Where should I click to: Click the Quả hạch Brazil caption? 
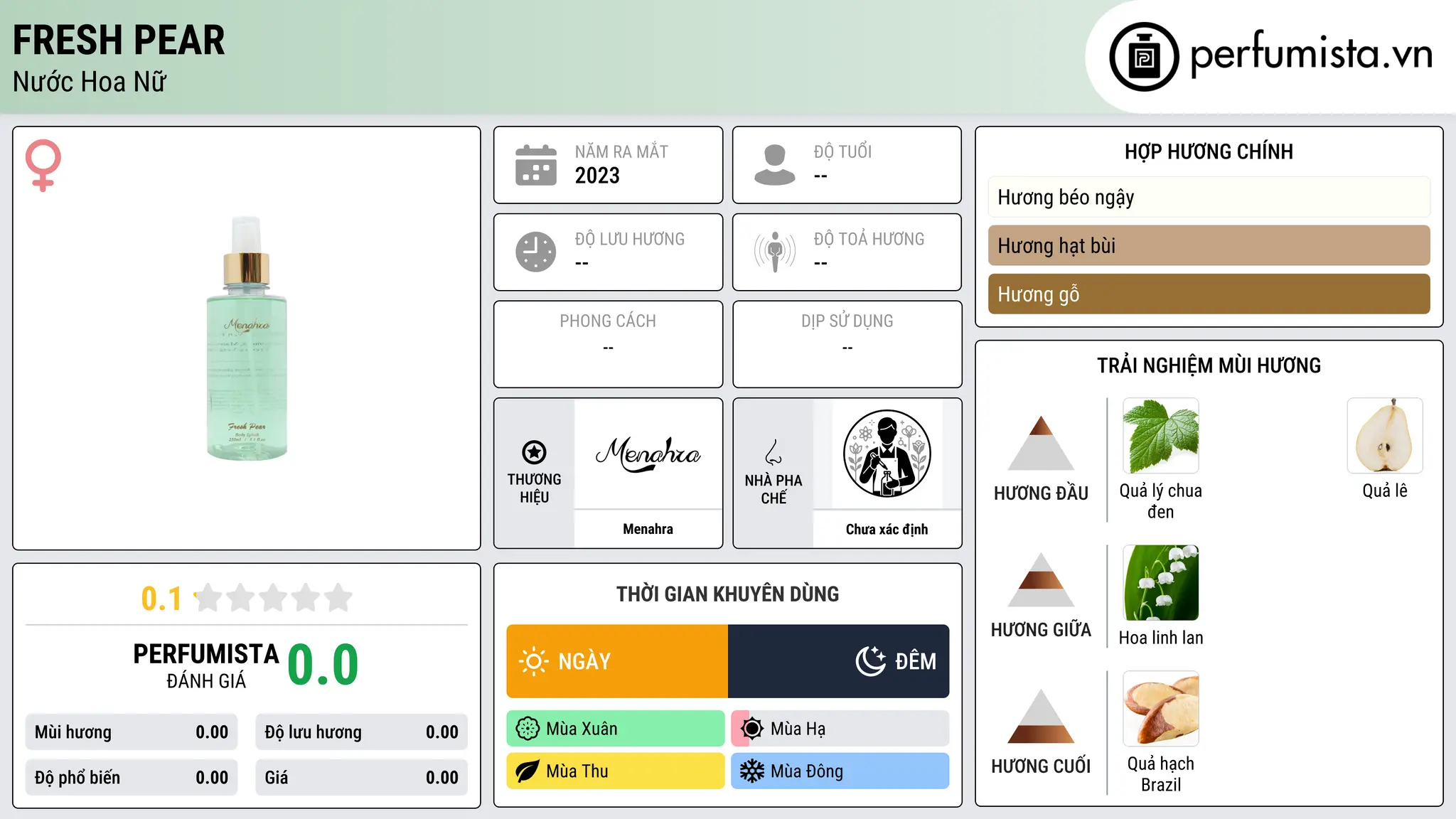[x=1161, y=774]
